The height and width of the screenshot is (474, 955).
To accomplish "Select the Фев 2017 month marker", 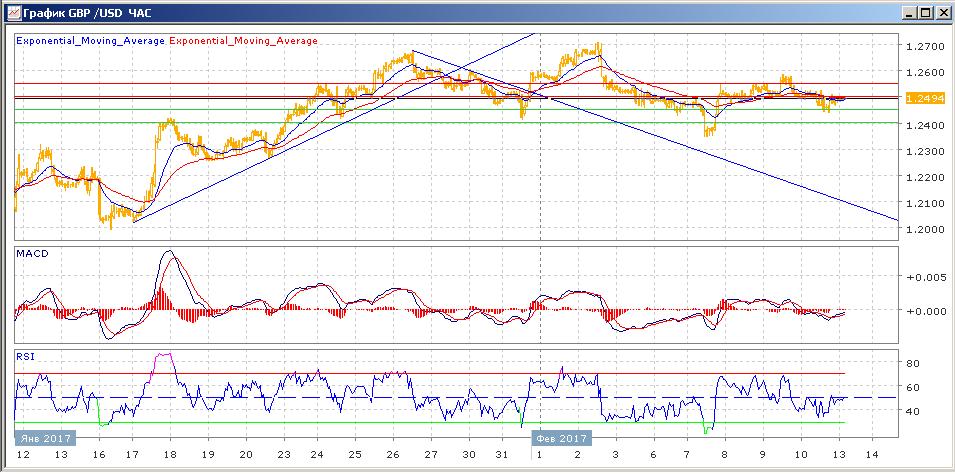I will tap(560, 438).
